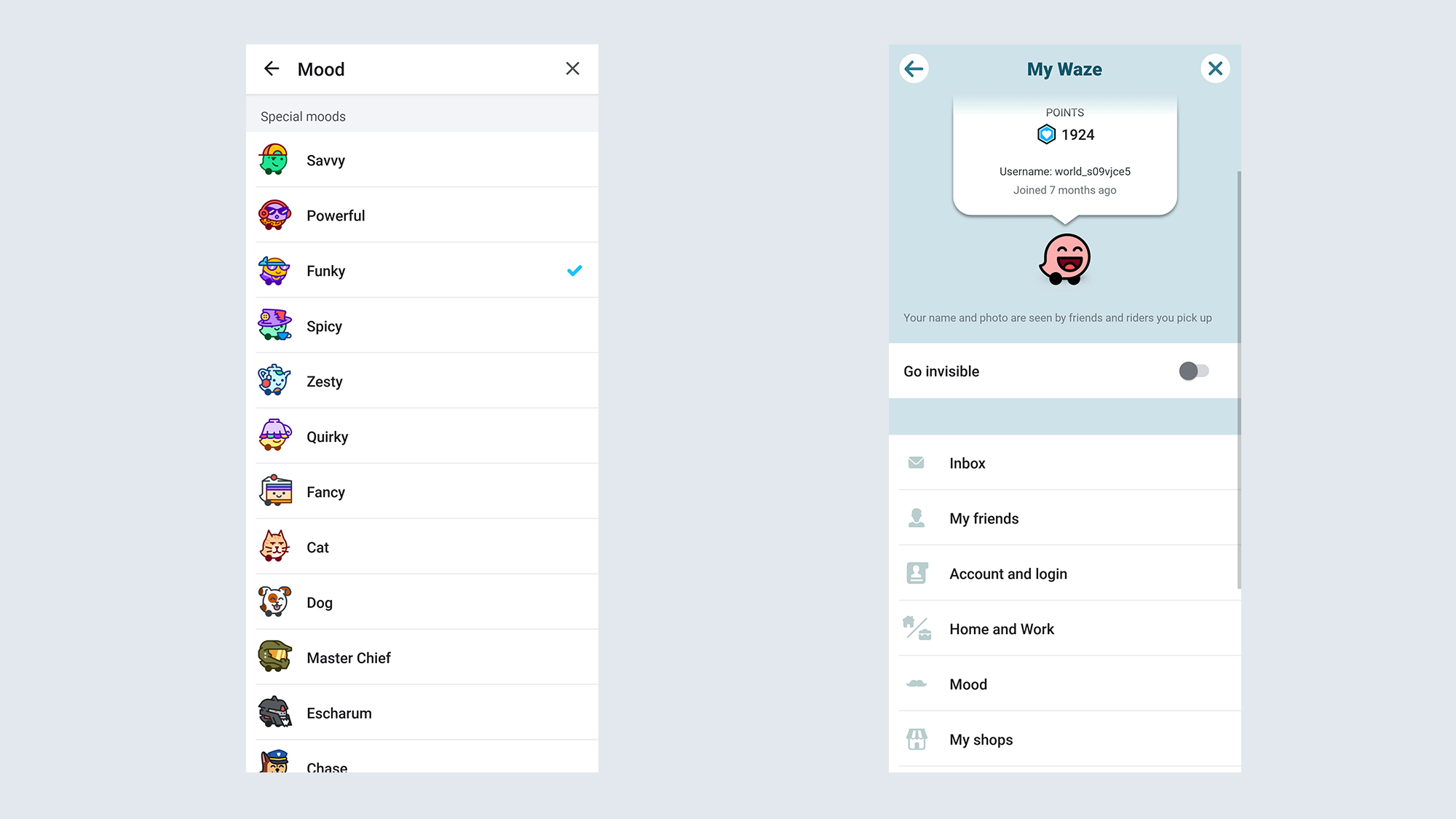
Task: Select the Cat mood icon
Action: point(275,547)
